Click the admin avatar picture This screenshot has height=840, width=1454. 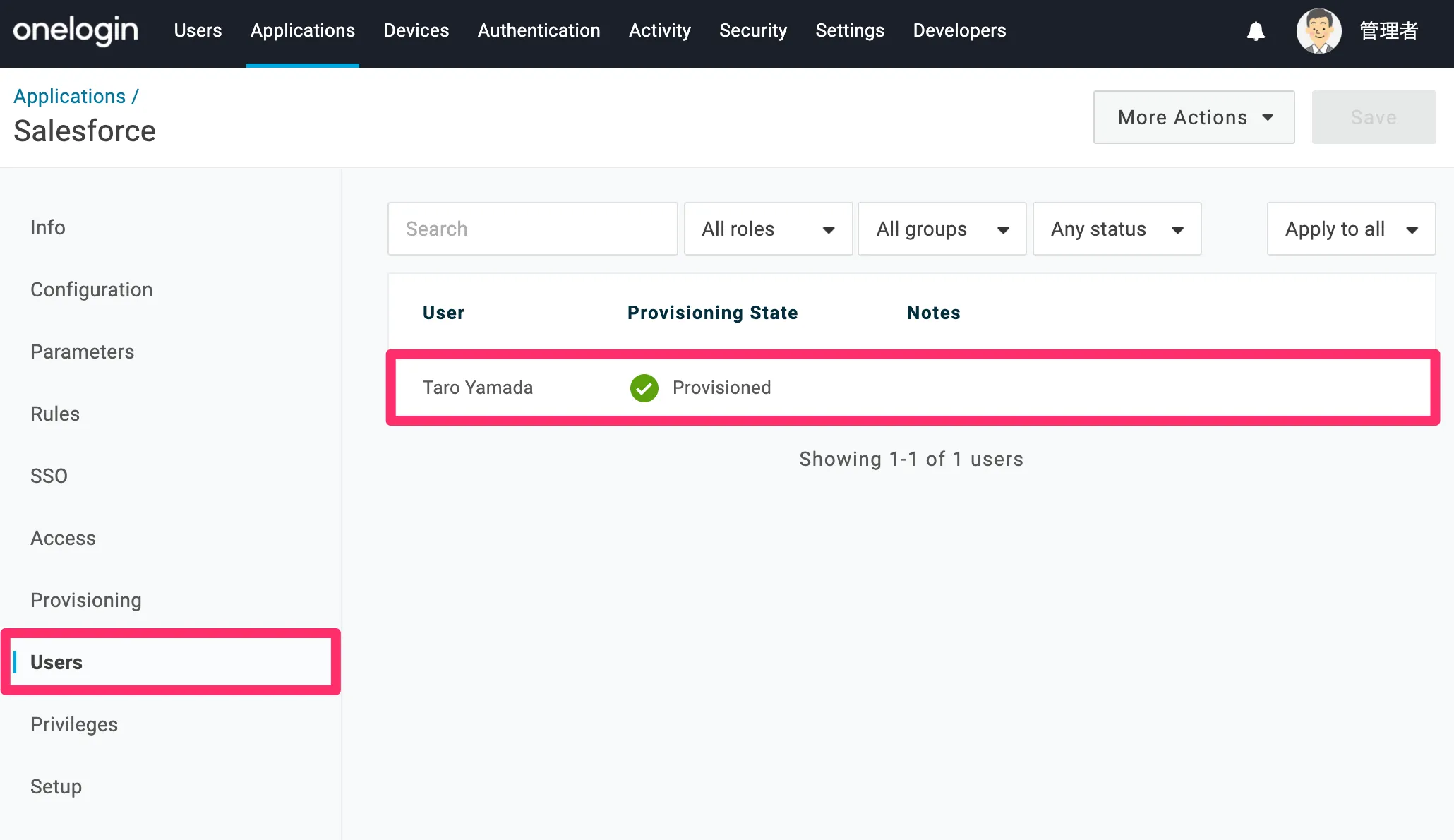click(1318, 31)
